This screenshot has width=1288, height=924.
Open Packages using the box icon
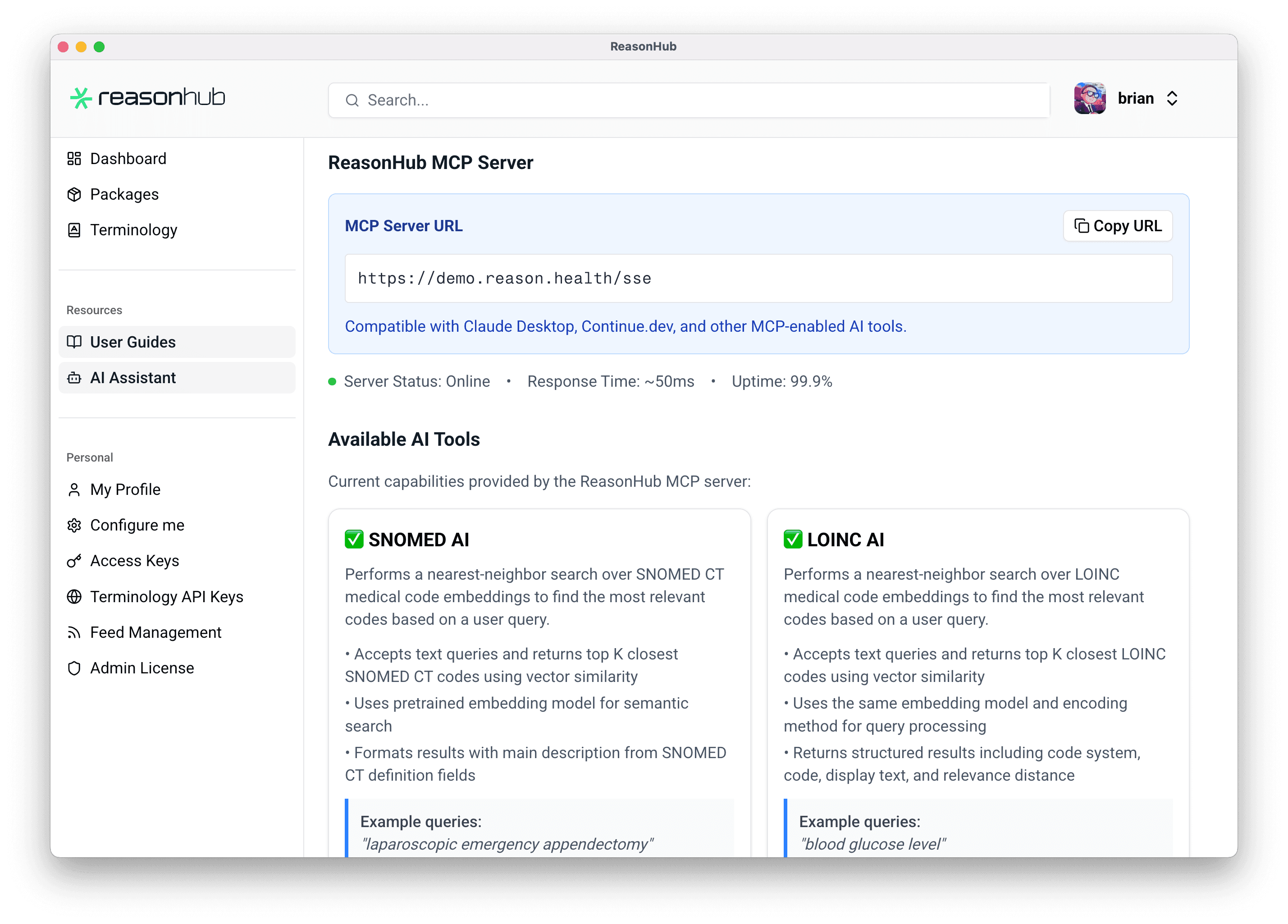point(74,194)
